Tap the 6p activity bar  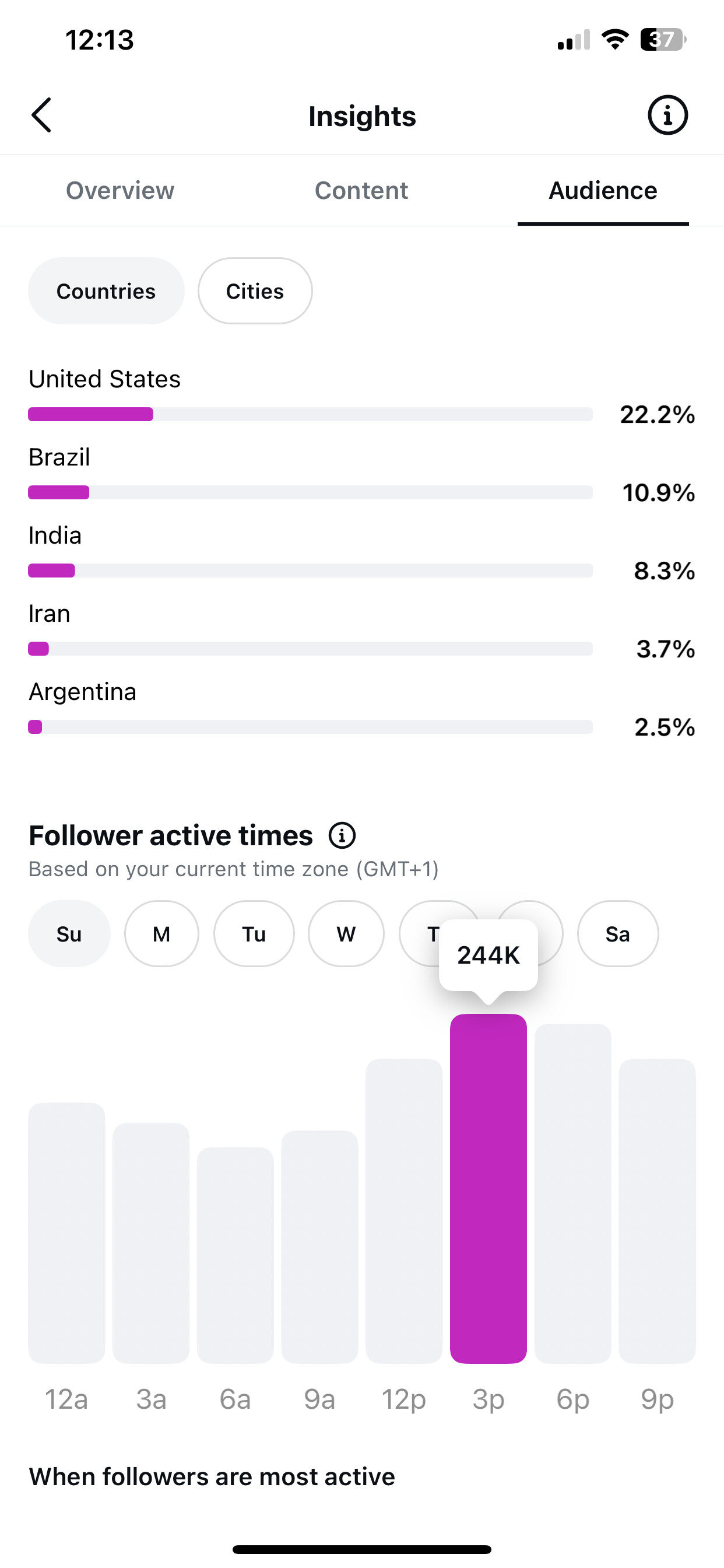[x=572, y=1193]
